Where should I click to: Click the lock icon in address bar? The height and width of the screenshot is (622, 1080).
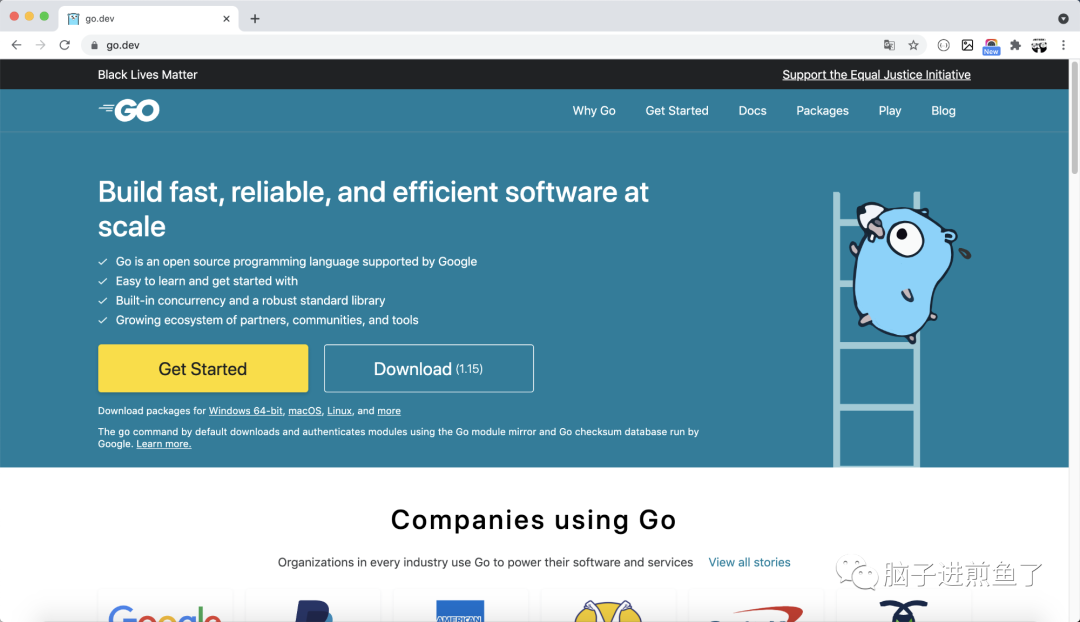[x=94, y=45]
